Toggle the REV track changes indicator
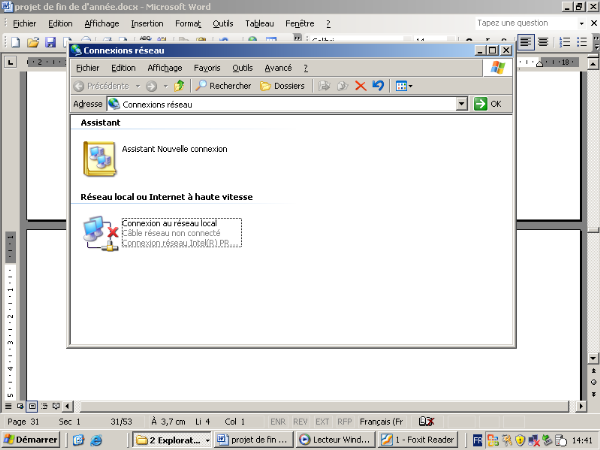The image size is (600, 450). pyautogui.click(x=300, y=422)
